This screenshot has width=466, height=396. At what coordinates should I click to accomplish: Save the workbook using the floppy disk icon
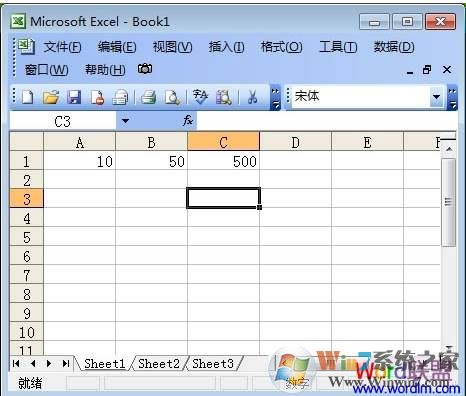pyautogui.click(x=74, y=98)
